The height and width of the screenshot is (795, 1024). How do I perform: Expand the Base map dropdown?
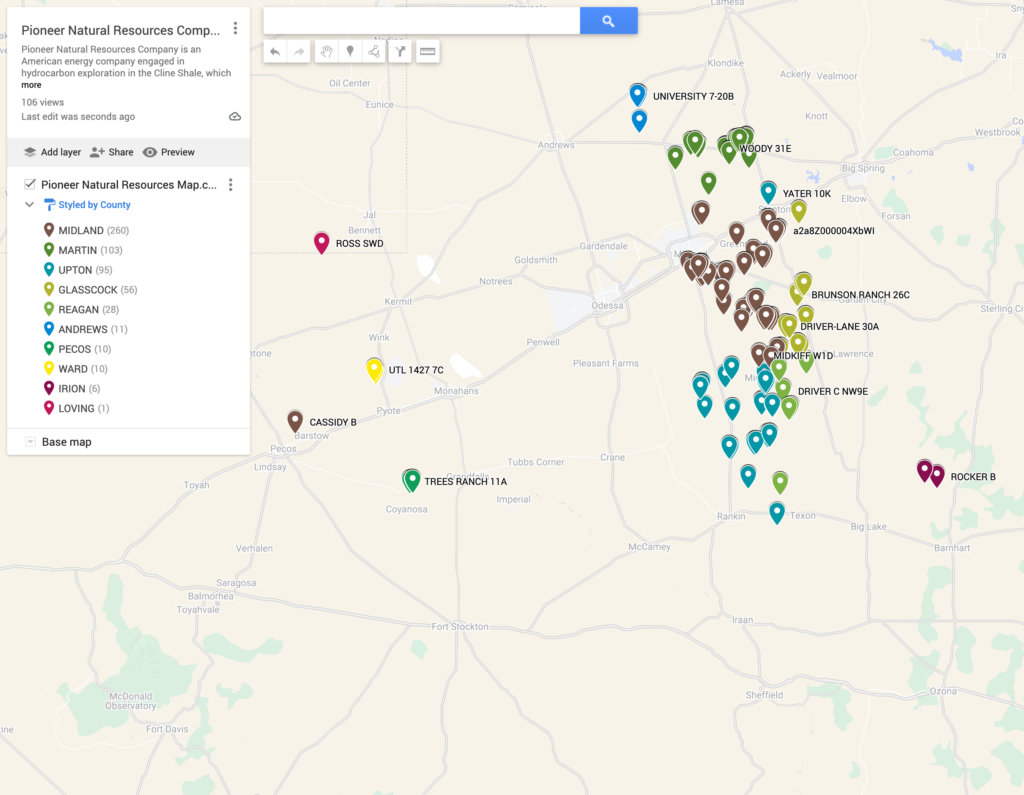click(30, 442)
